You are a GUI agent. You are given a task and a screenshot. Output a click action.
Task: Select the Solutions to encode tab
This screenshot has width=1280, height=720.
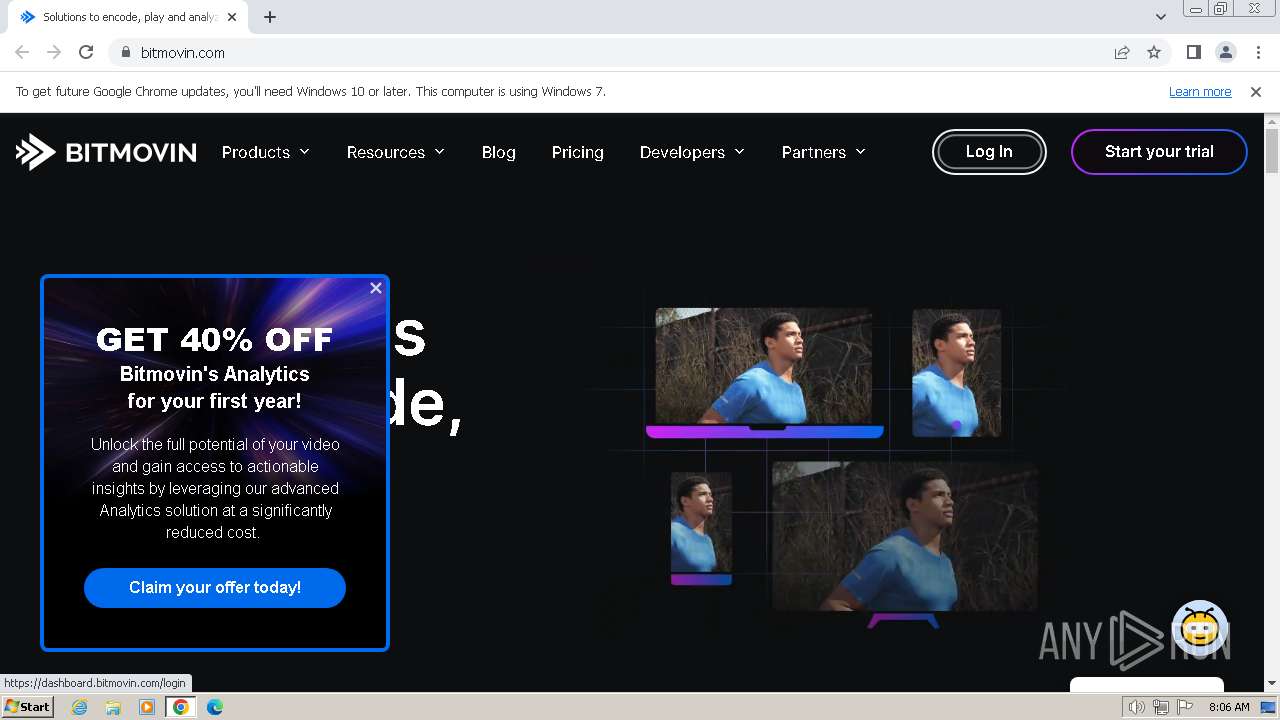tap(128, 17)
